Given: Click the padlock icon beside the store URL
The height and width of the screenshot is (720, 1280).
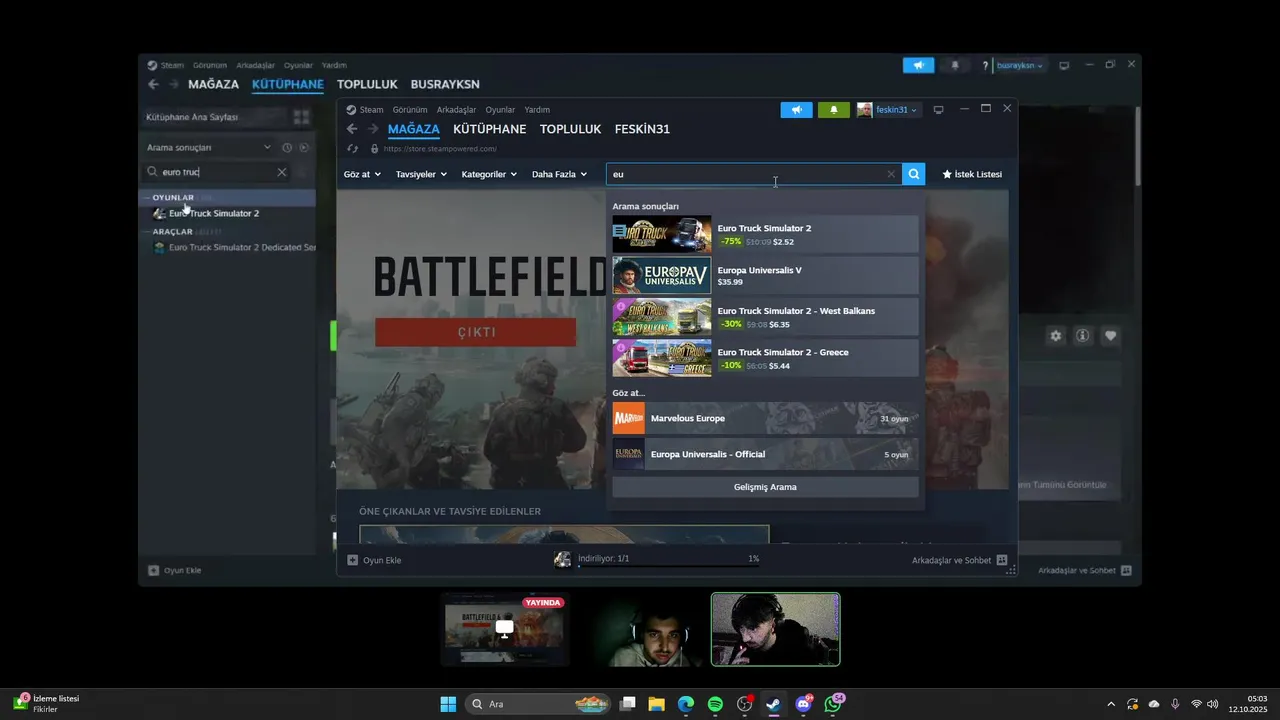Looking at the screenshot, I should [x=375, y=149].
